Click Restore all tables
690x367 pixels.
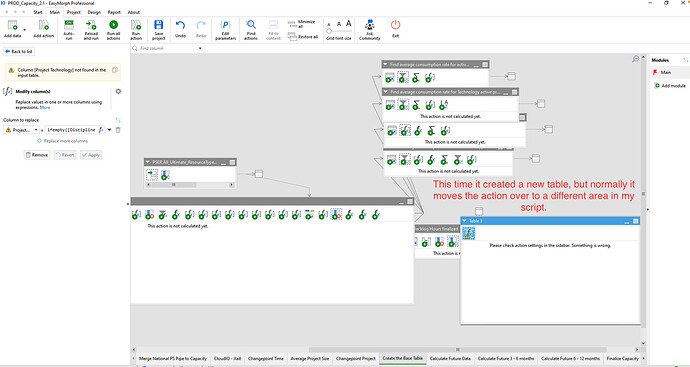303,37
